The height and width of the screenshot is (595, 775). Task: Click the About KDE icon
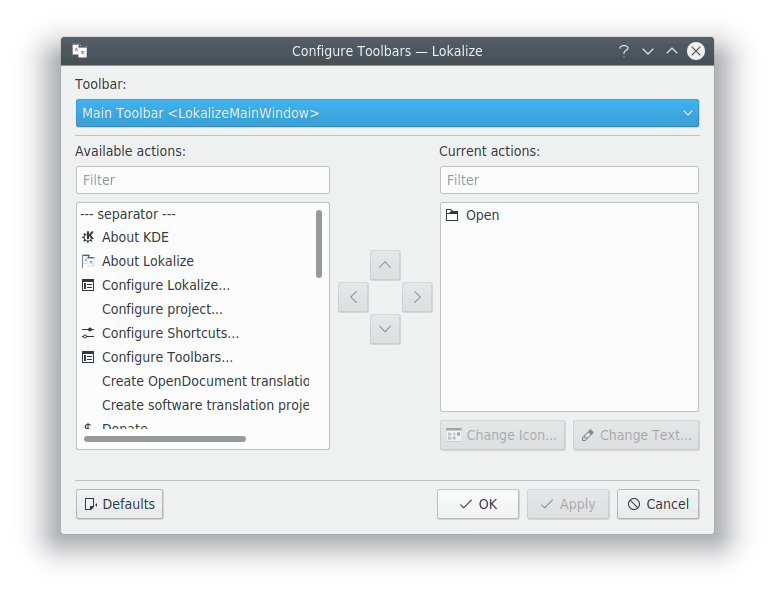coord(88,237)
